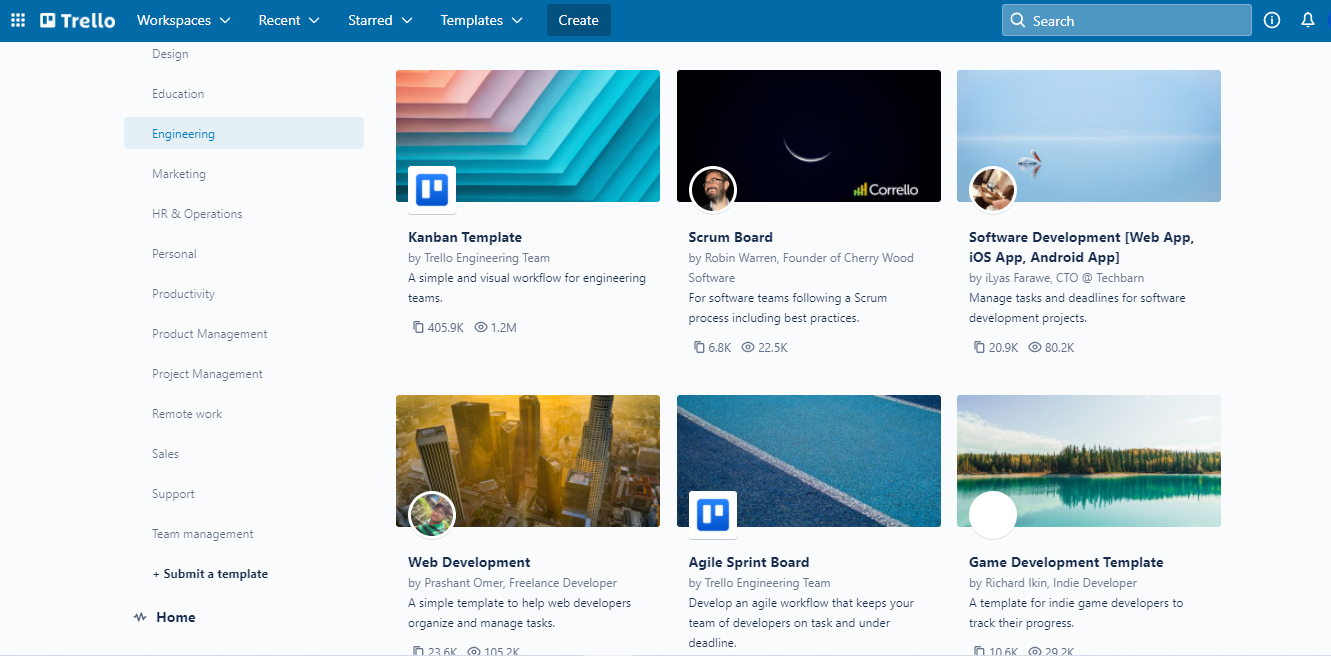Click the views eye icon under Software Development

pyautogui.click(x=1035, y=347)
